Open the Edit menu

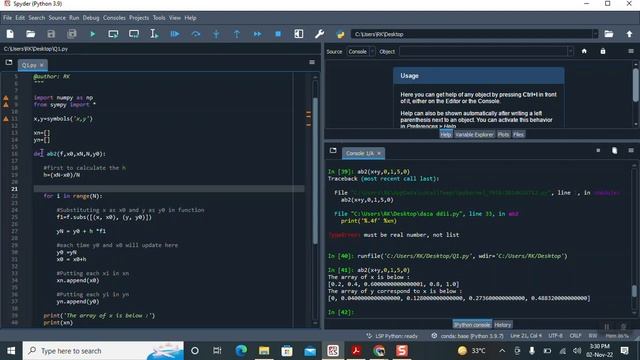click(x=20, y=18)
